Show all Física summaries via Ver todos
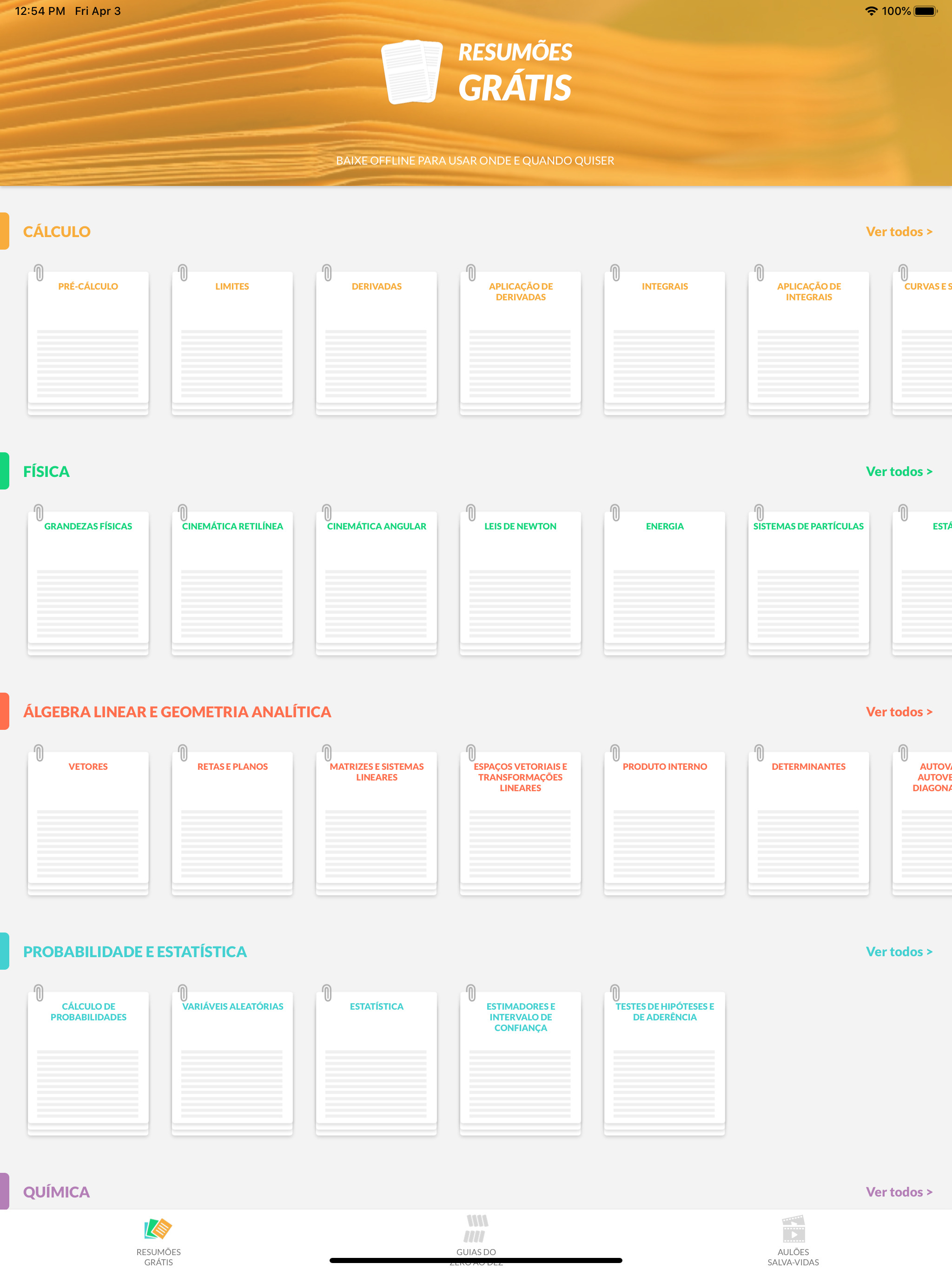 899,471
